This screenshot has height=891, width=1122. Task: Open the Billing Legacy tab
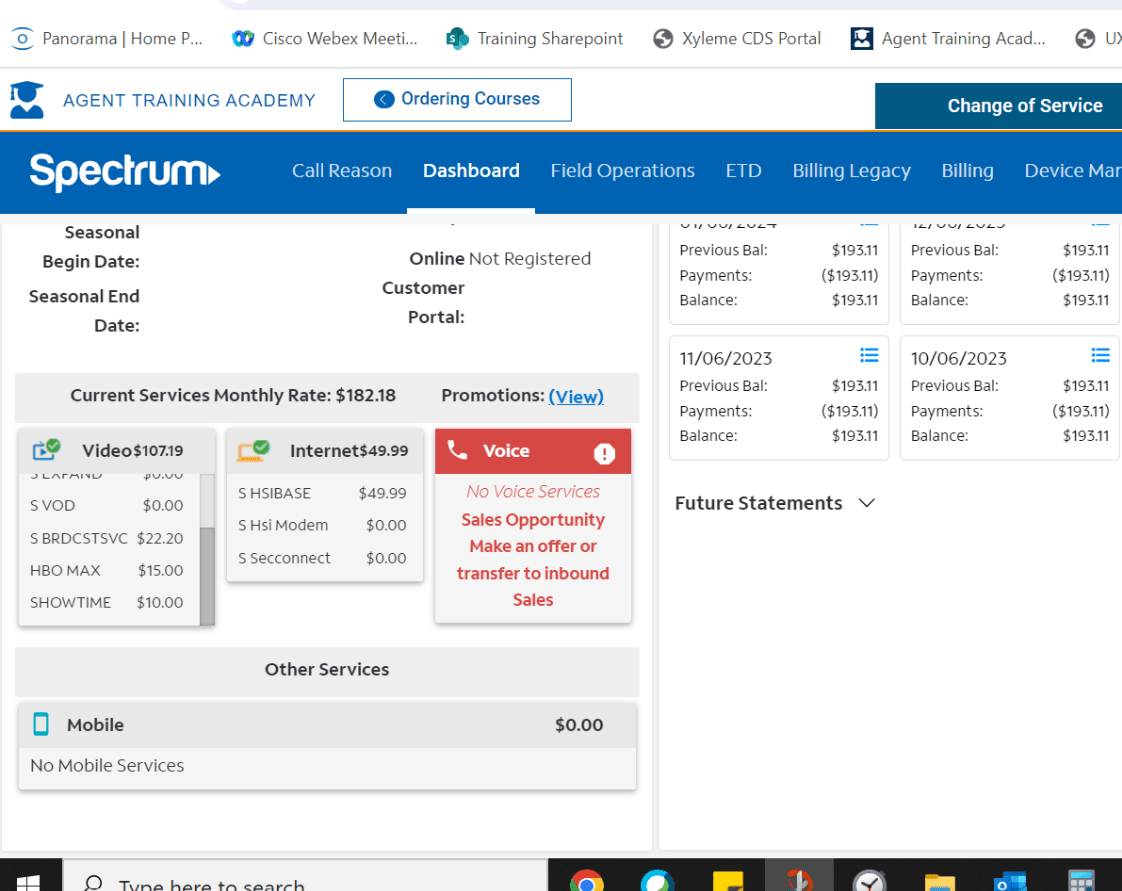tap(851, 171)
